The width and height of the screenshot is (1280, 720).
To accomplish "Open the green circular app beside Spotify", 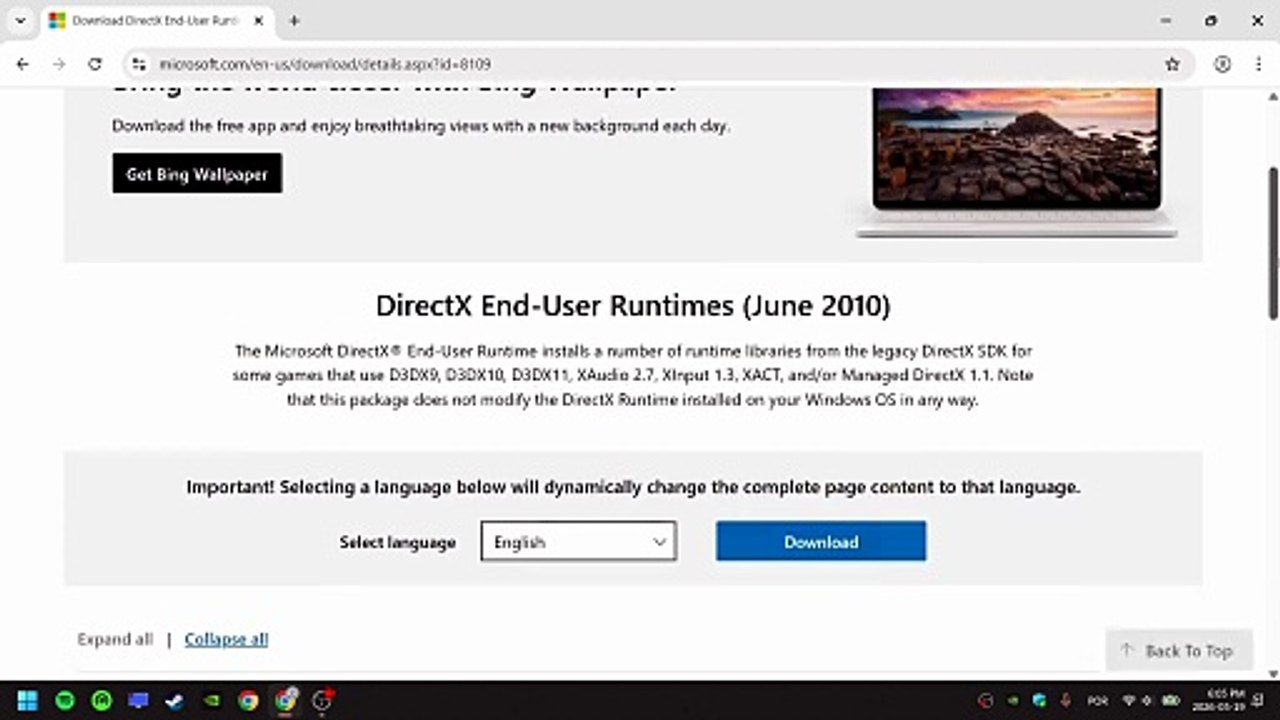I will click(102, 700).
